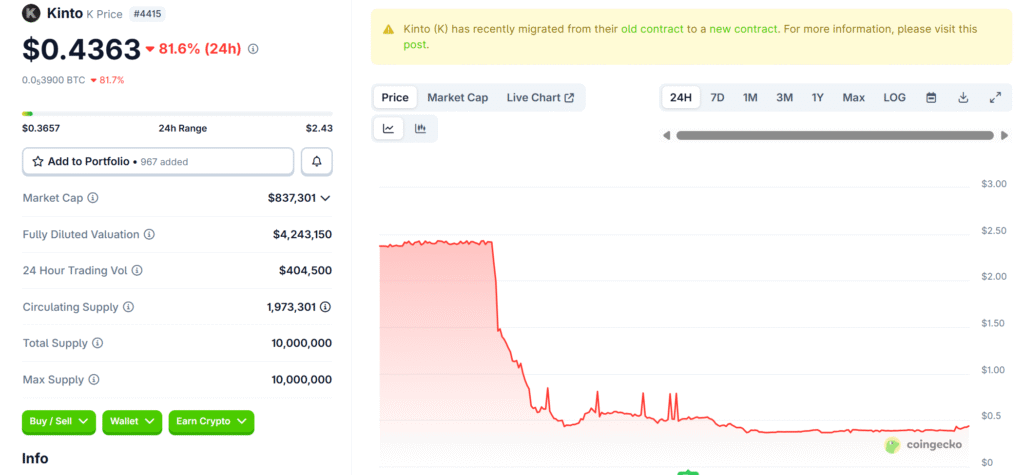Open the Earn Crypto dropdown
Viewport: 1024px width, 475px height.
211,422
